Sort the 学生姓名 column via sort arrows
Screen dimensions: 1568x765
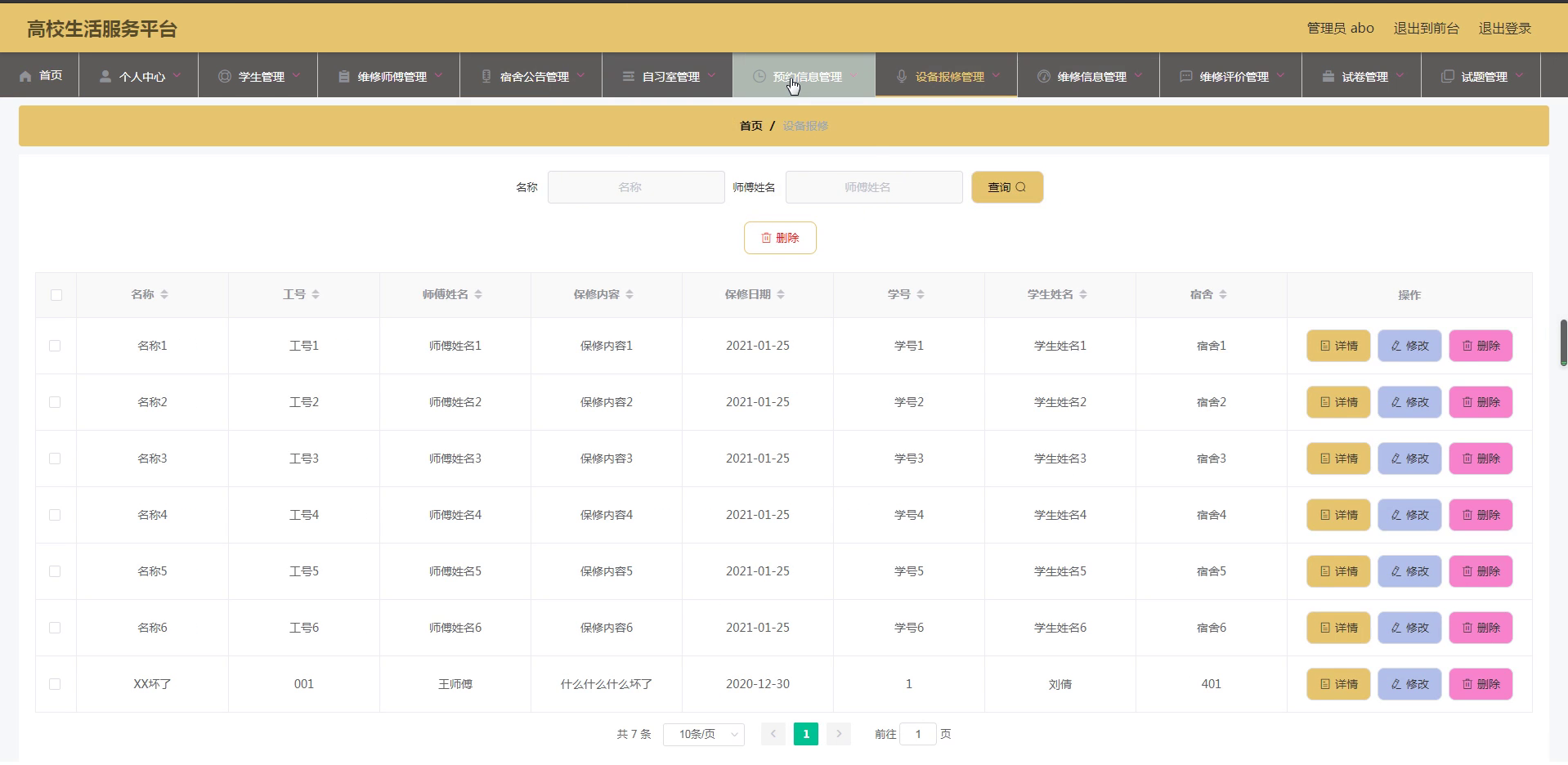point(1083,294)
